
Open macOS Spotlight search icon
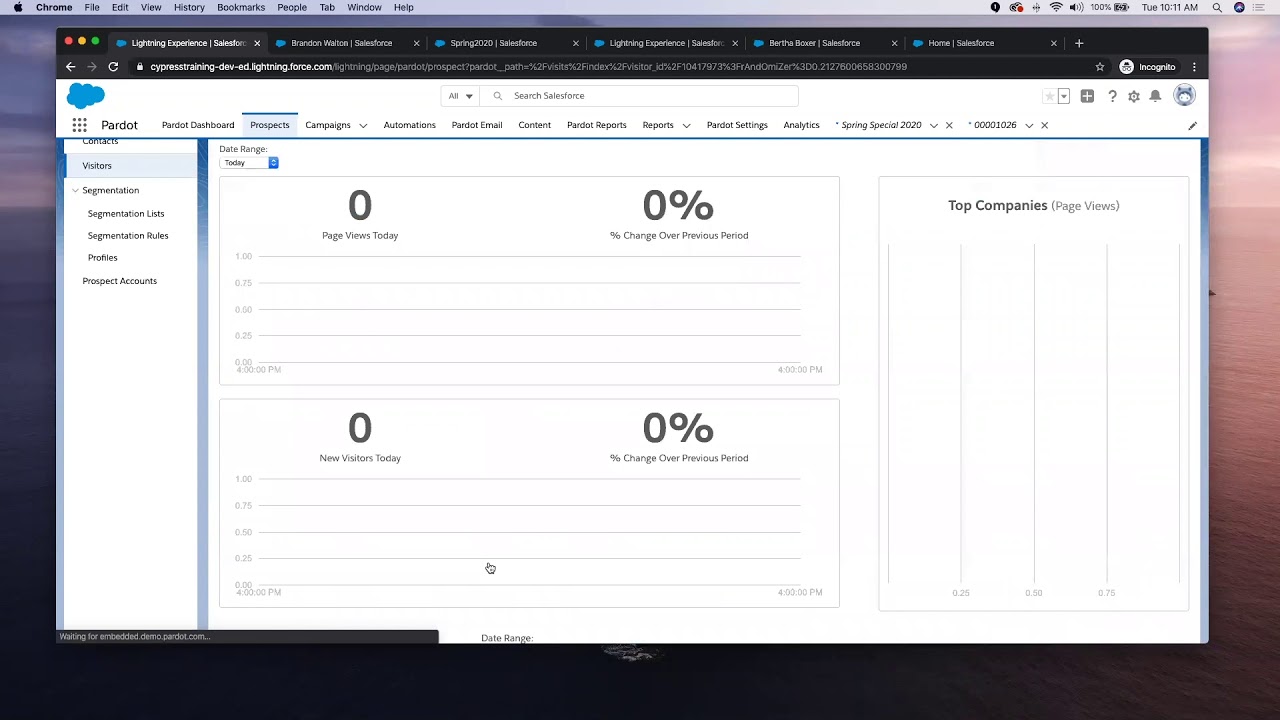(x=1217, y=7)
